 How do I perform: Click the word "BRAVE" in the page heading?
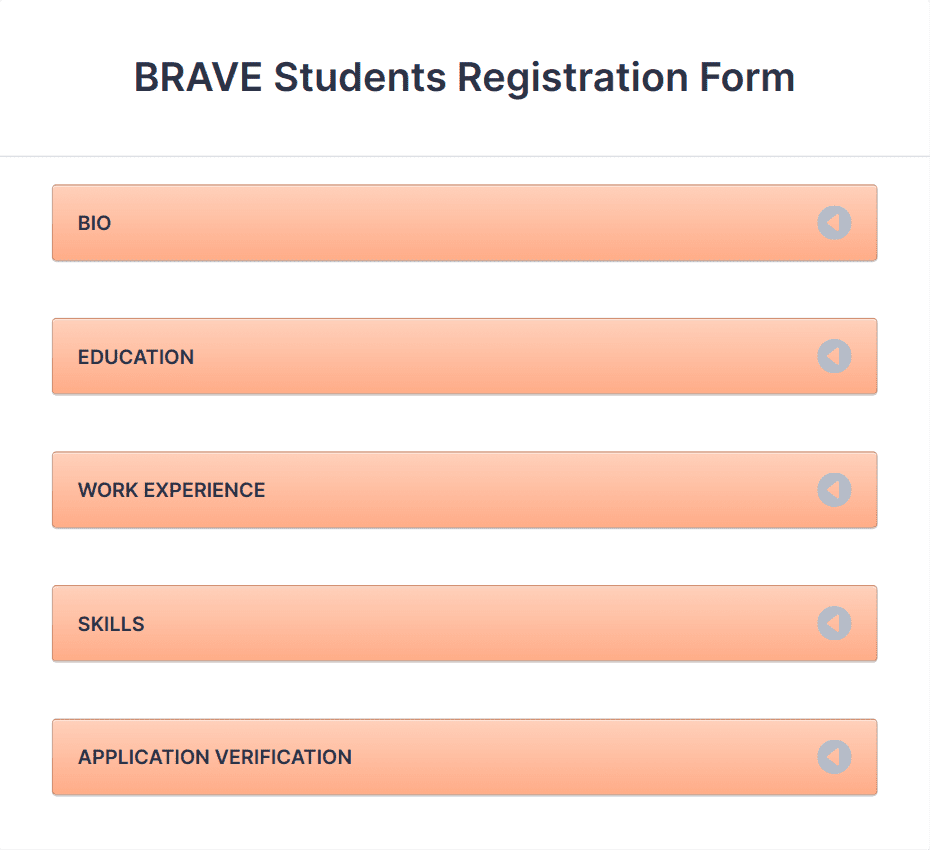click(x=198, y=77)
